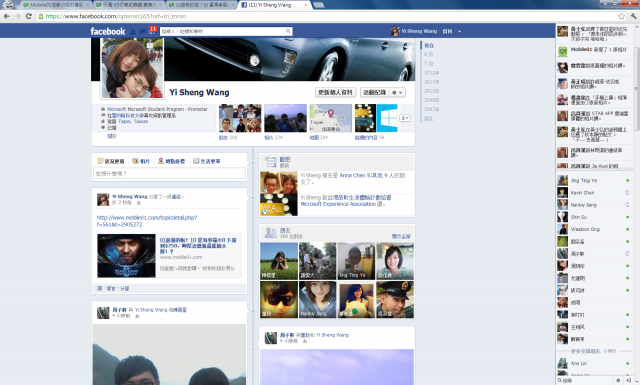
Task: Open chat with Ann Lin in sidebar
Action: tap(594, 363)
